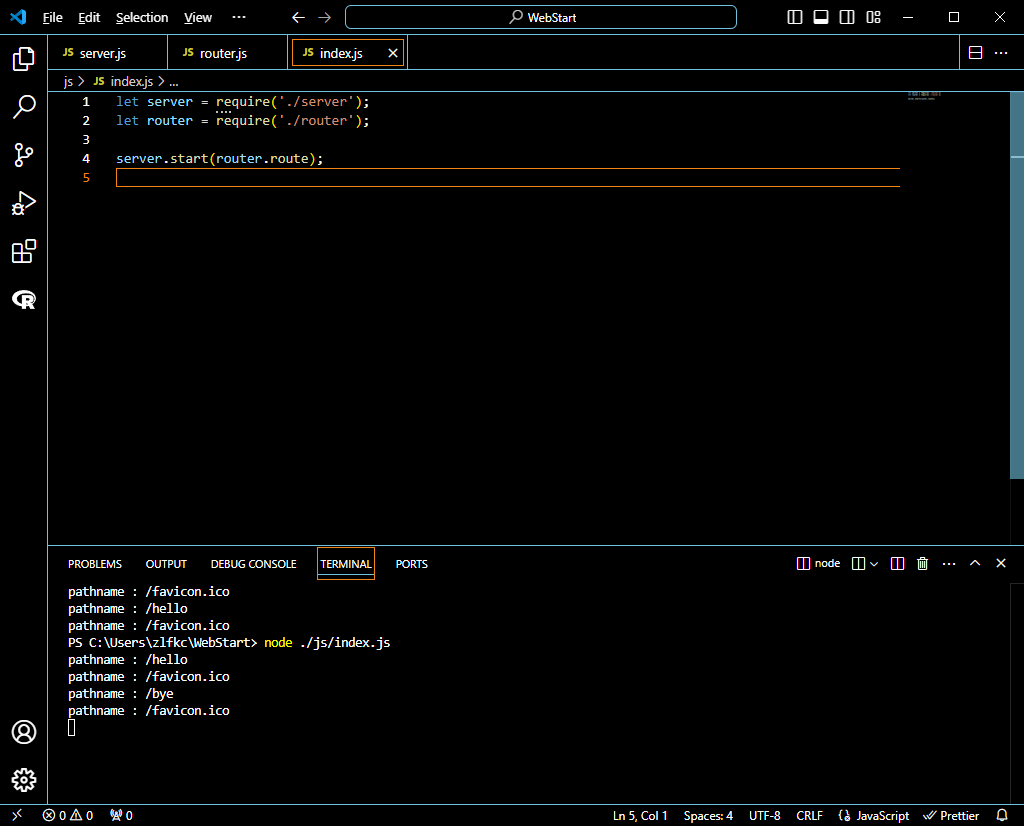Open the Explorer view in the activity bar
Screen dimensions: 1024x826
point(24,59)
